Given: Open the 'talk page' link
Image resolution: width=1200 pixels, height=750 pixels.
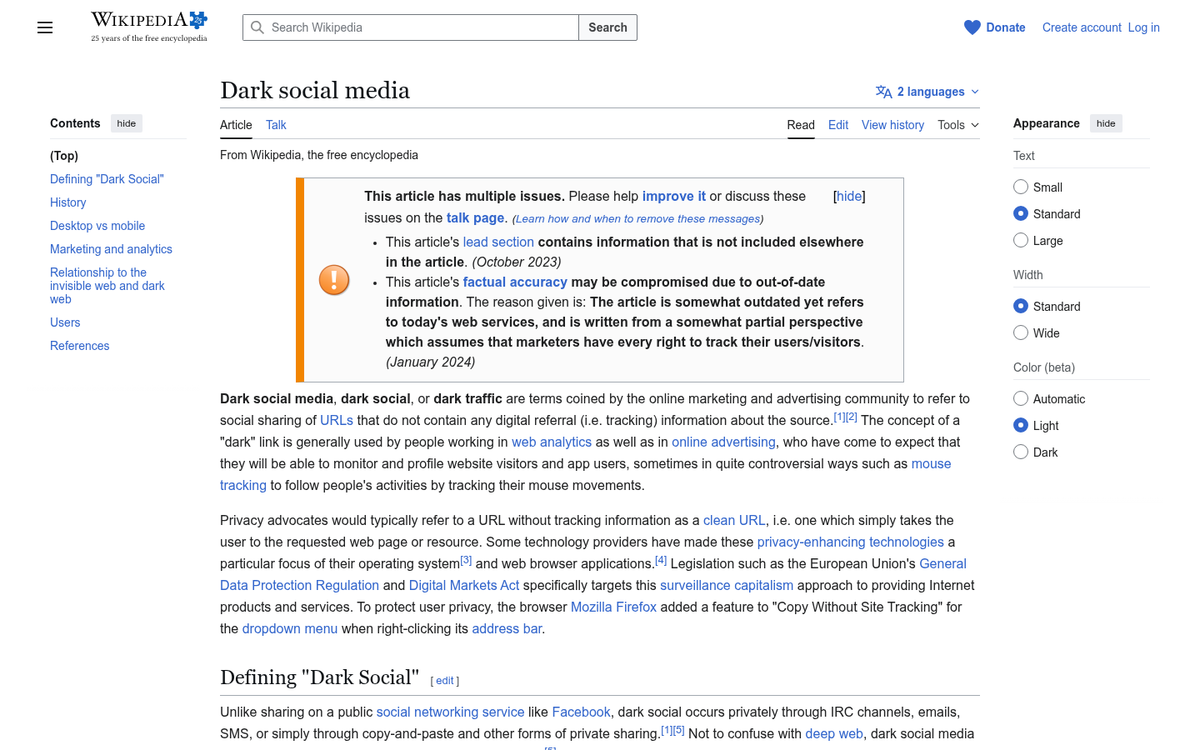Looking at the screenshot, I should click(x=475, y=217).
